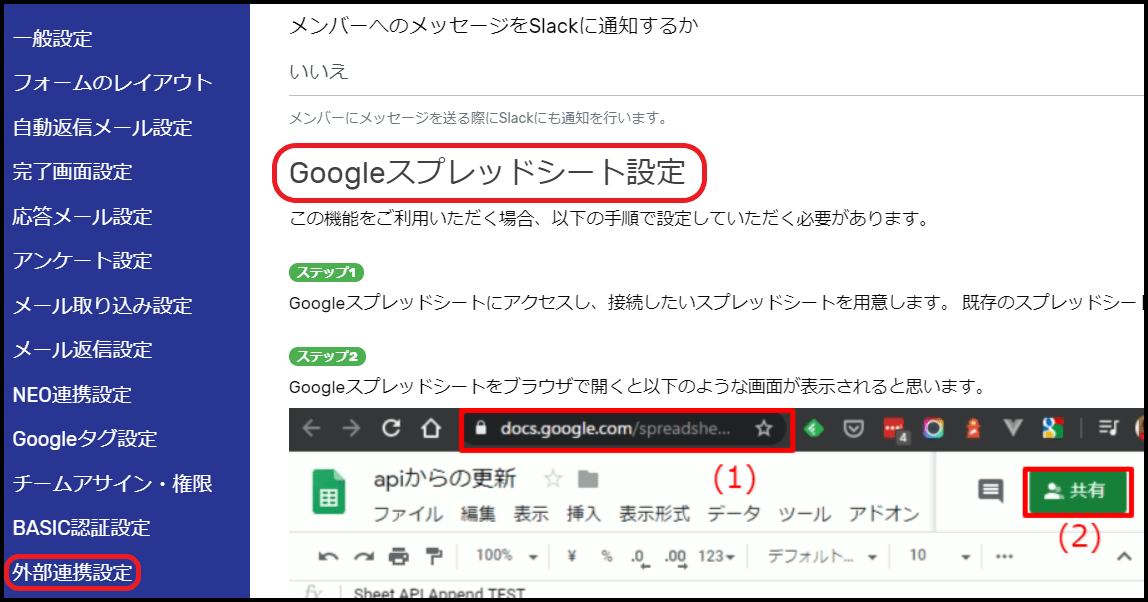The image size is (1148, 602).
Task: Click the print icon in Sheets toolbar
Action: coord(398,557)
